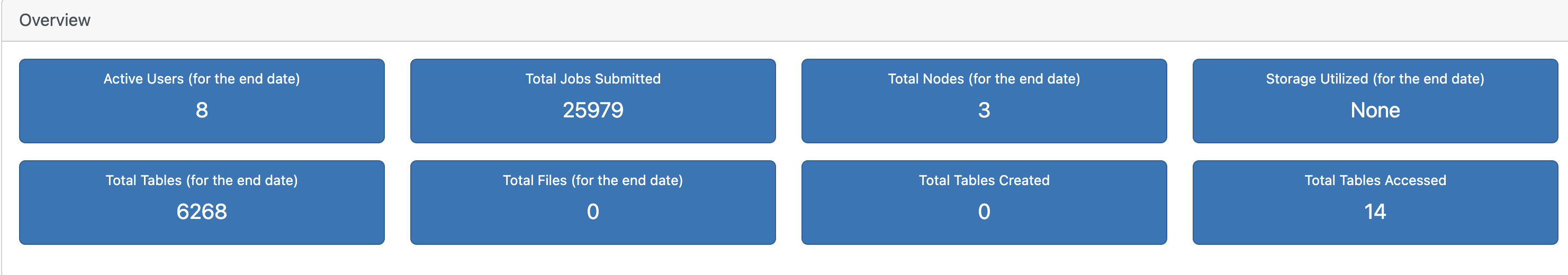Click the tables accessed value 14

1374,212
